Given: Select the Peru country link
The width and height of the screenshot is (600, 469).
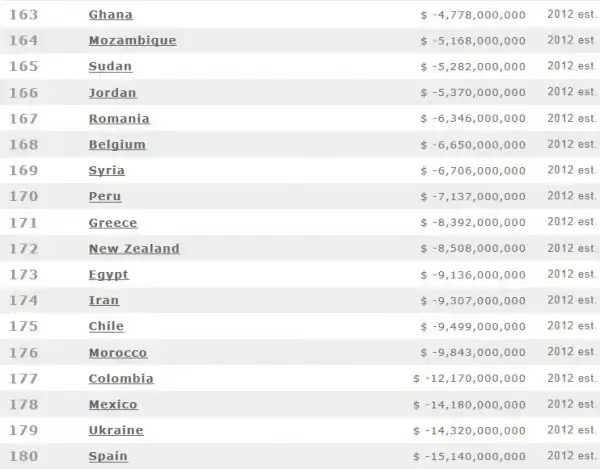Looking at the screenshot, I should click(x=105, y=197).
